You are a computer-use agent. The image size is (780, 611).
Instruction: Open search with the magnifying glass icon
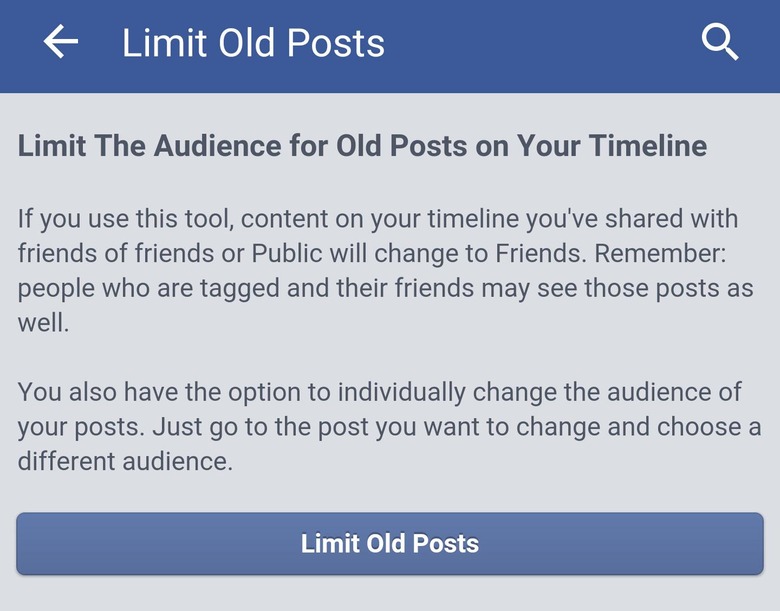point(720,42)
